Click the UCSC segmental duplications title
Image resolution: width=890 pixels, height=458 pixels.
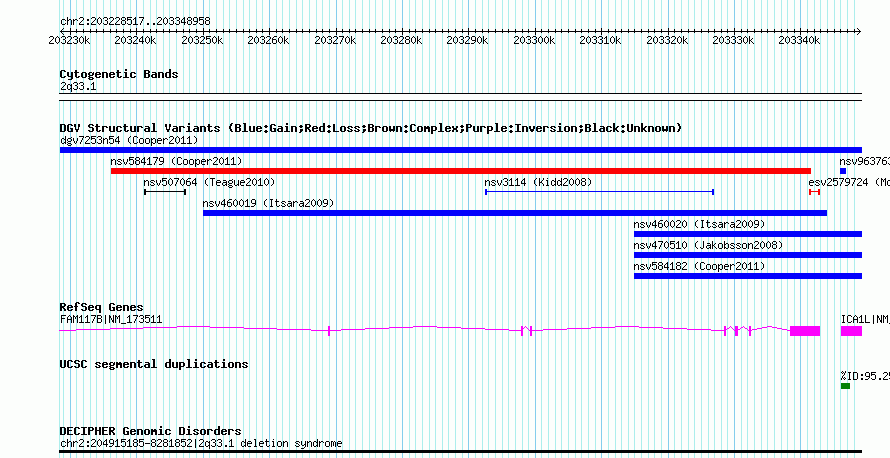tap(154, 364)
